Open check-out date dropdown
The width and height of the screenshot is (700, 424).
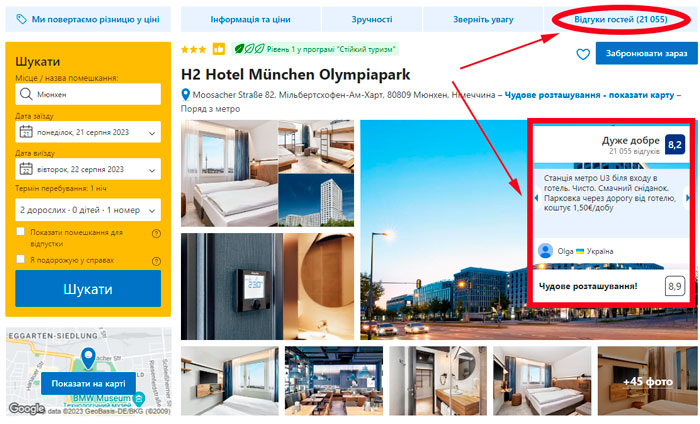tap(88, 169)
